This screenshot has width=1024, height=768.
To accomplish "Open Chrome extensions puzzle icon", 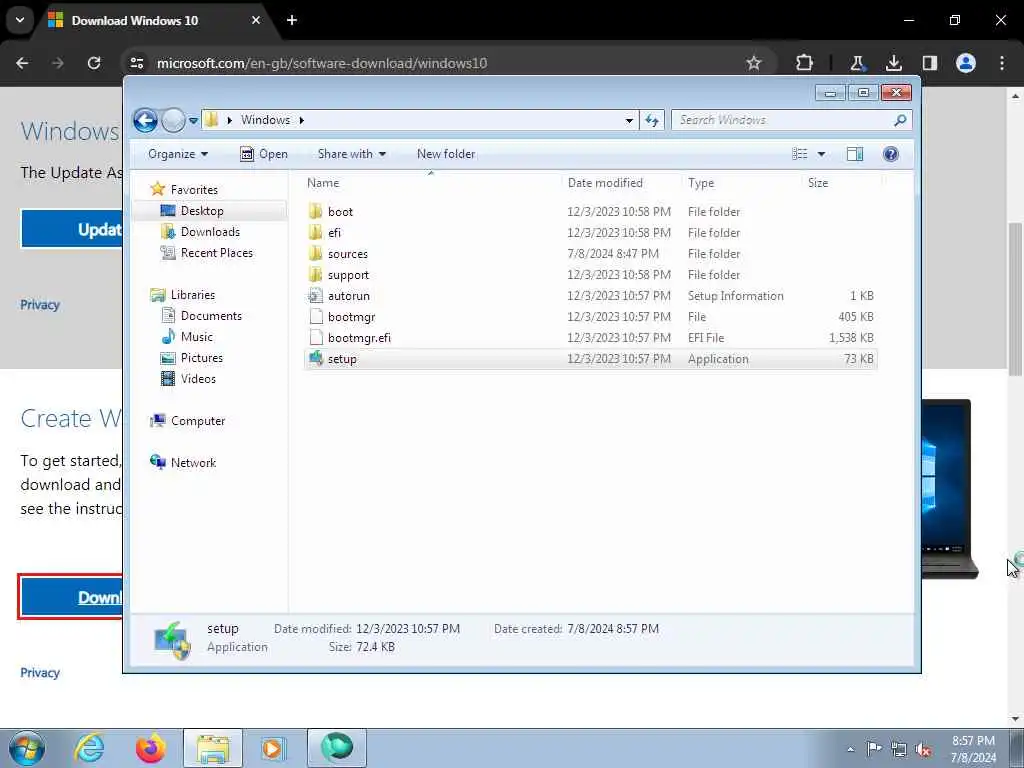I will (x=805, y=63).
